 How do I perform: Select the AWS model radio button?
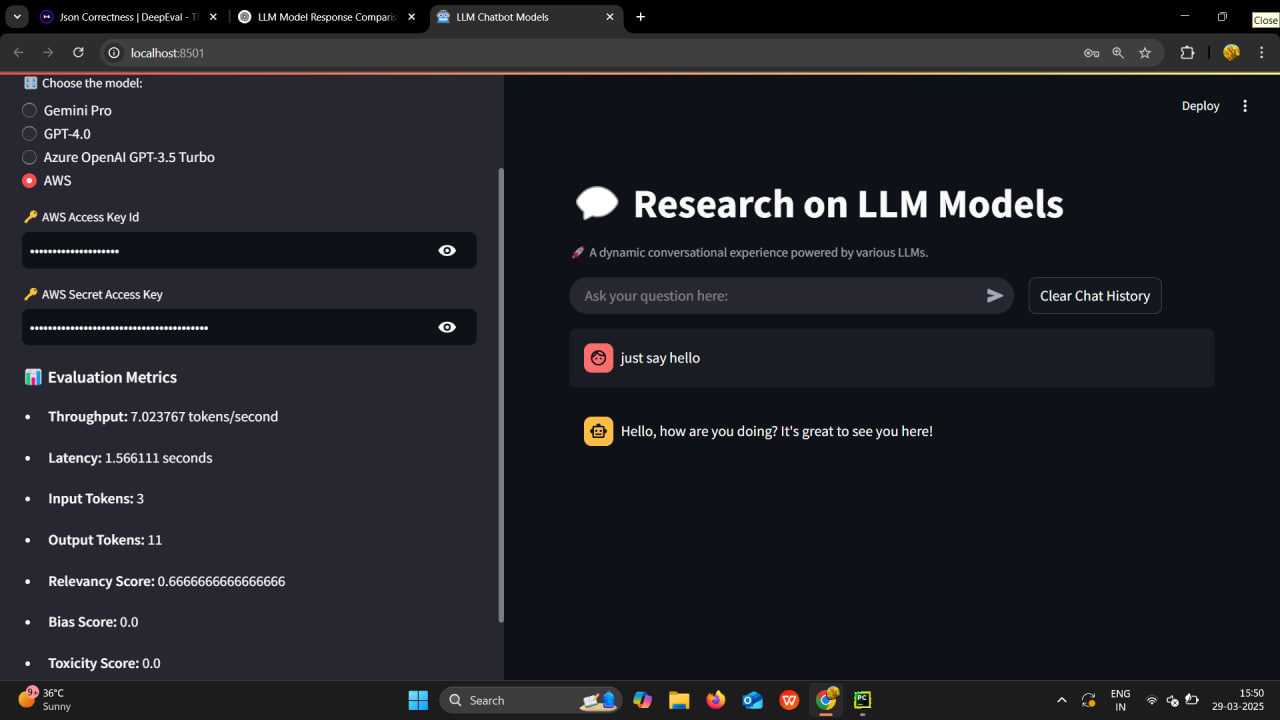(x=30, y=181)
